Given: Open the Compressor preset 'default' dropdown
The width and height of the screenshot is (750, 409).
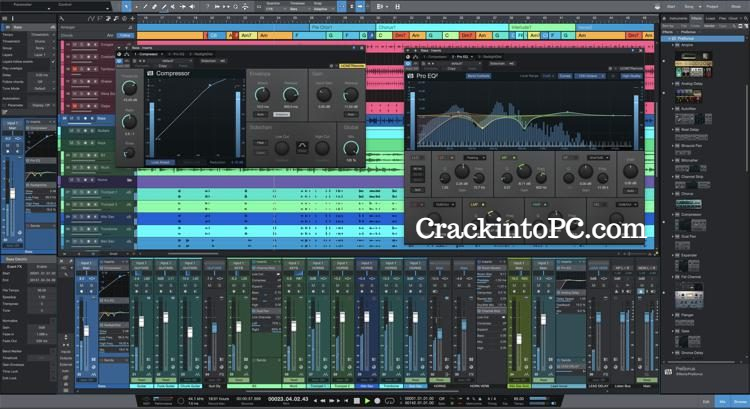Looking at the screenshot, I should 172,61.
